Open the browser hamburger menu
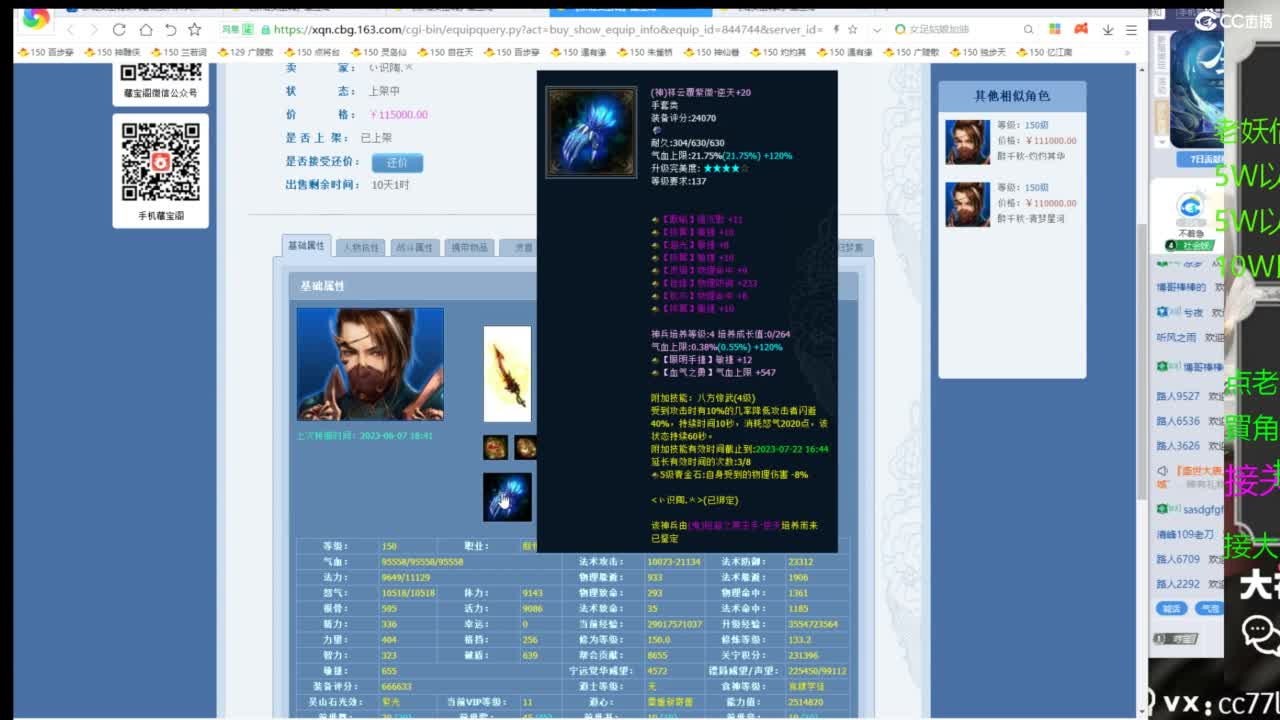 (1131, 30)
